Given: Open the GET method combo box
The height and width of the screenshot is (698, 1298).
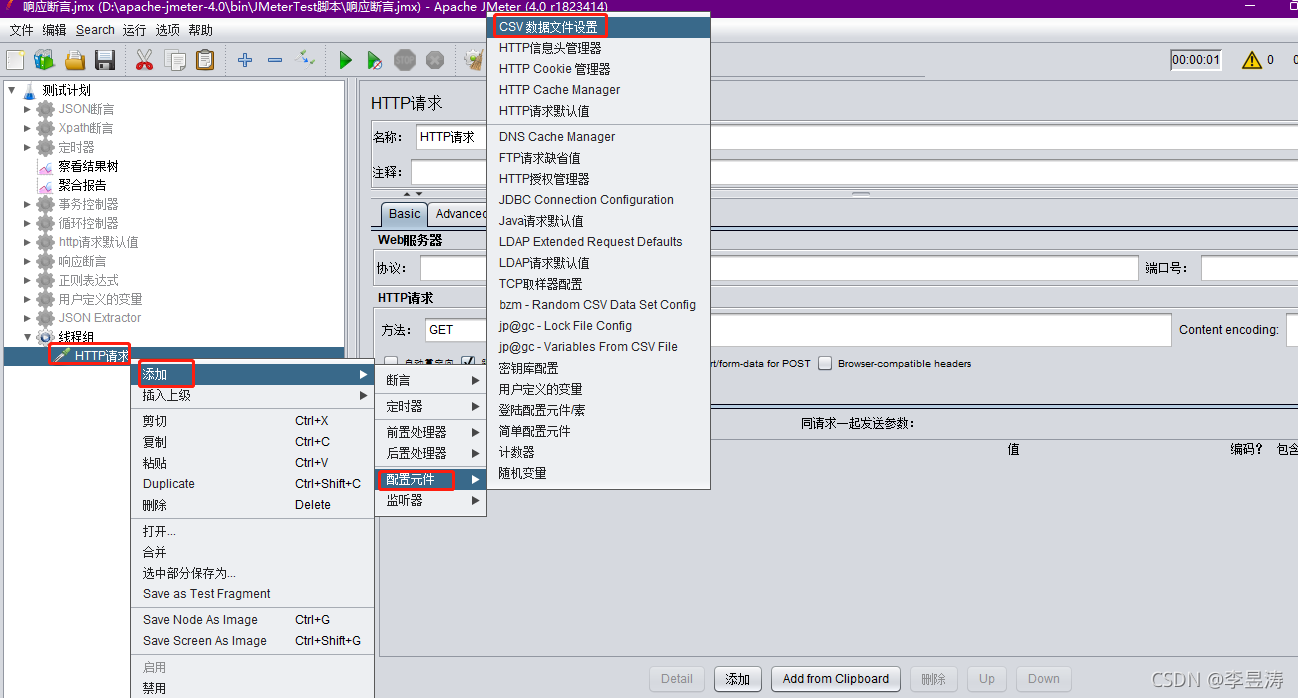Looking at the screenshot, I should tap(455, 330).
